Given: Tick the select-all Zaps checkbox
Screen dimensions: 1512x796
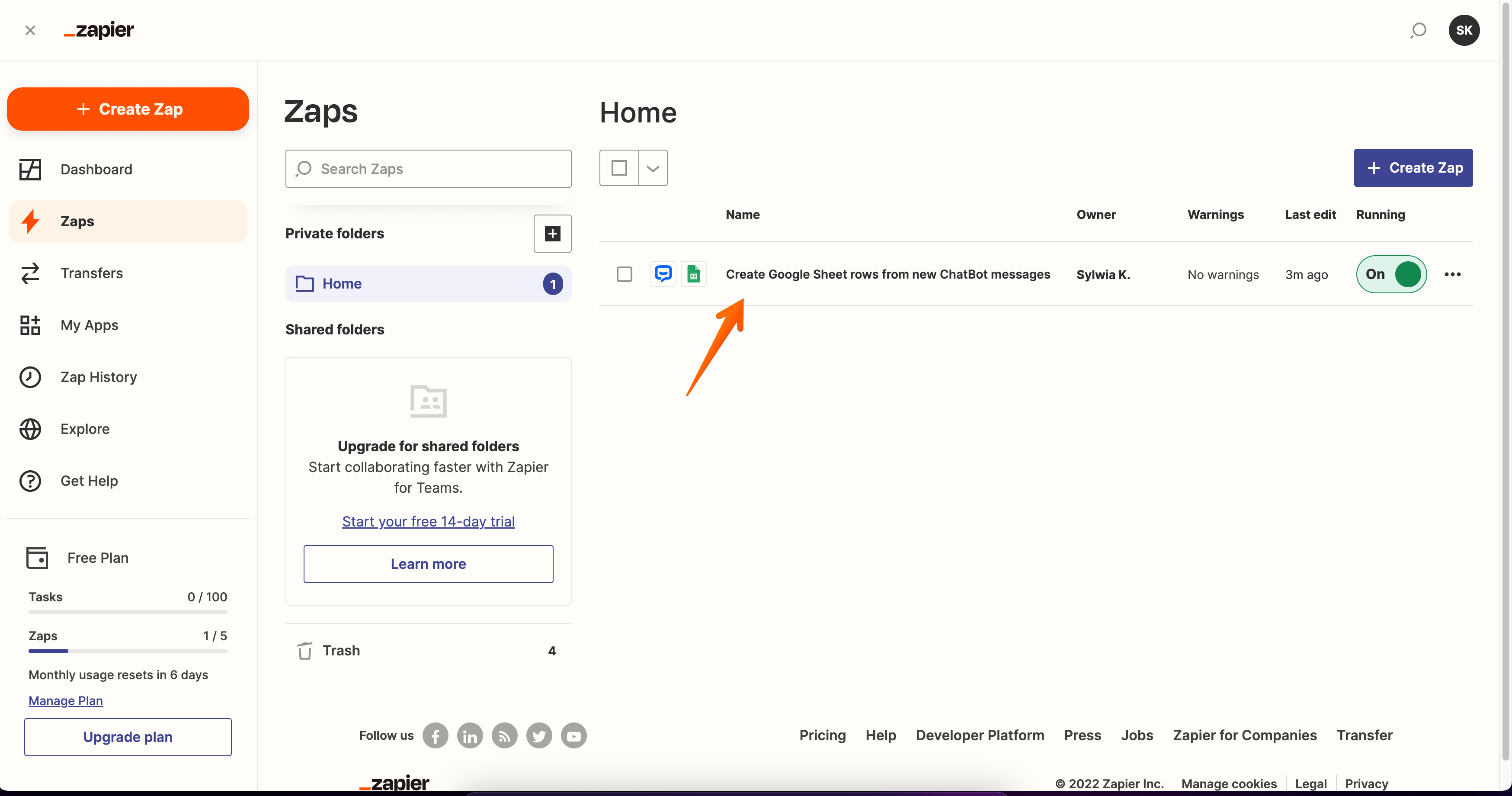Looking at the screenshot, I should 619,168.
